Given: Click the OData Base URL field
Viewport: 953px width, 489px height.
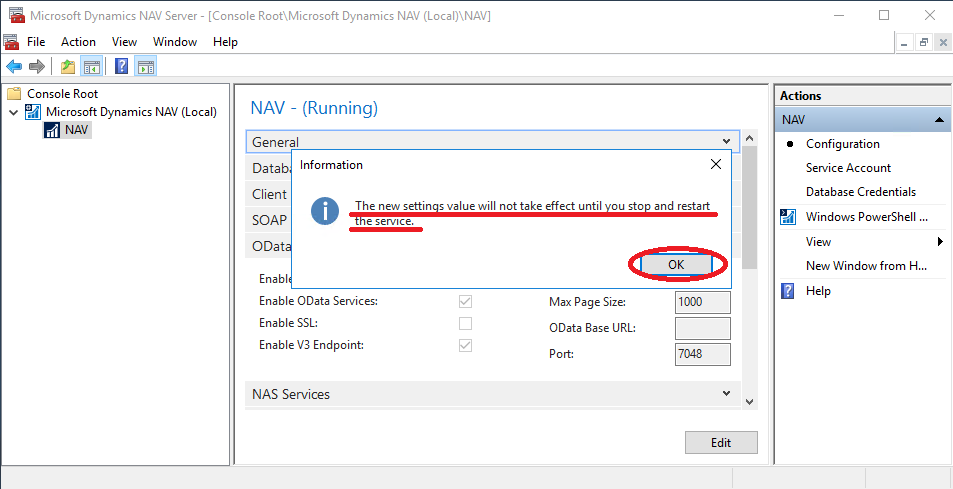Looking at the screenshot, I should tap(703, 328).
